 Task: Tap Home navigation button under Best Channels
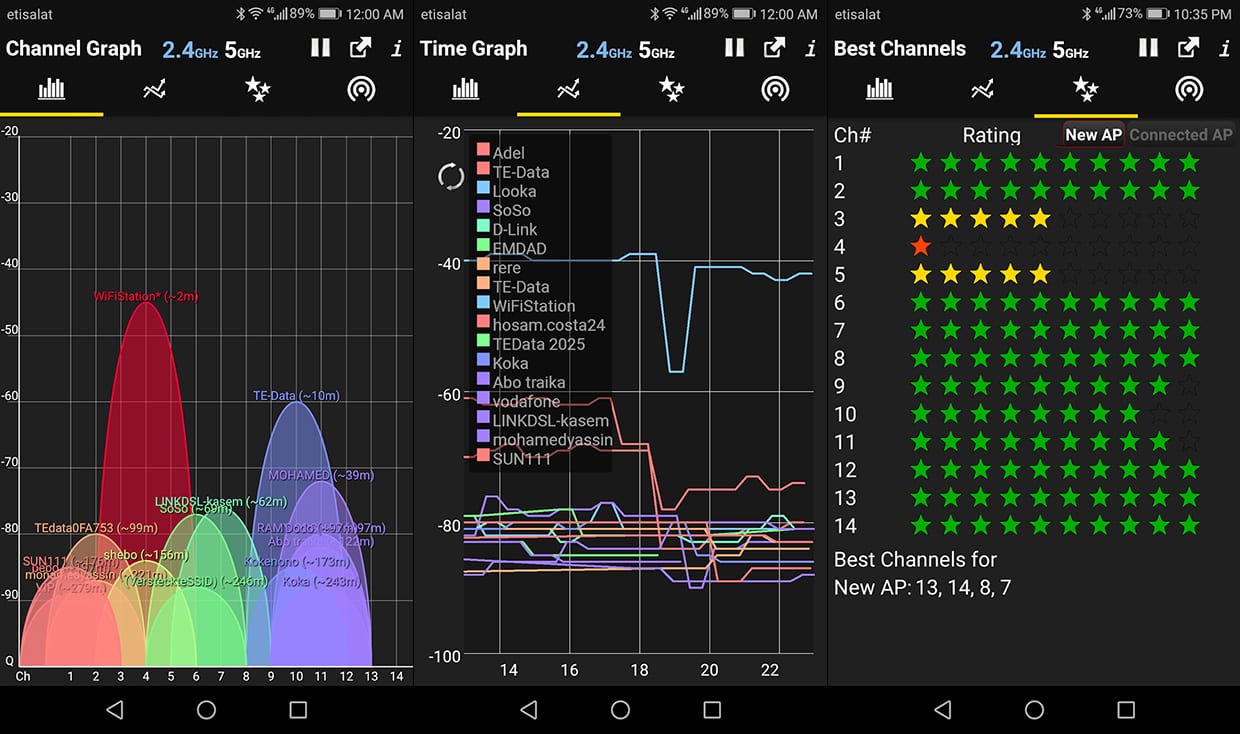click(x=1034, y=710)
